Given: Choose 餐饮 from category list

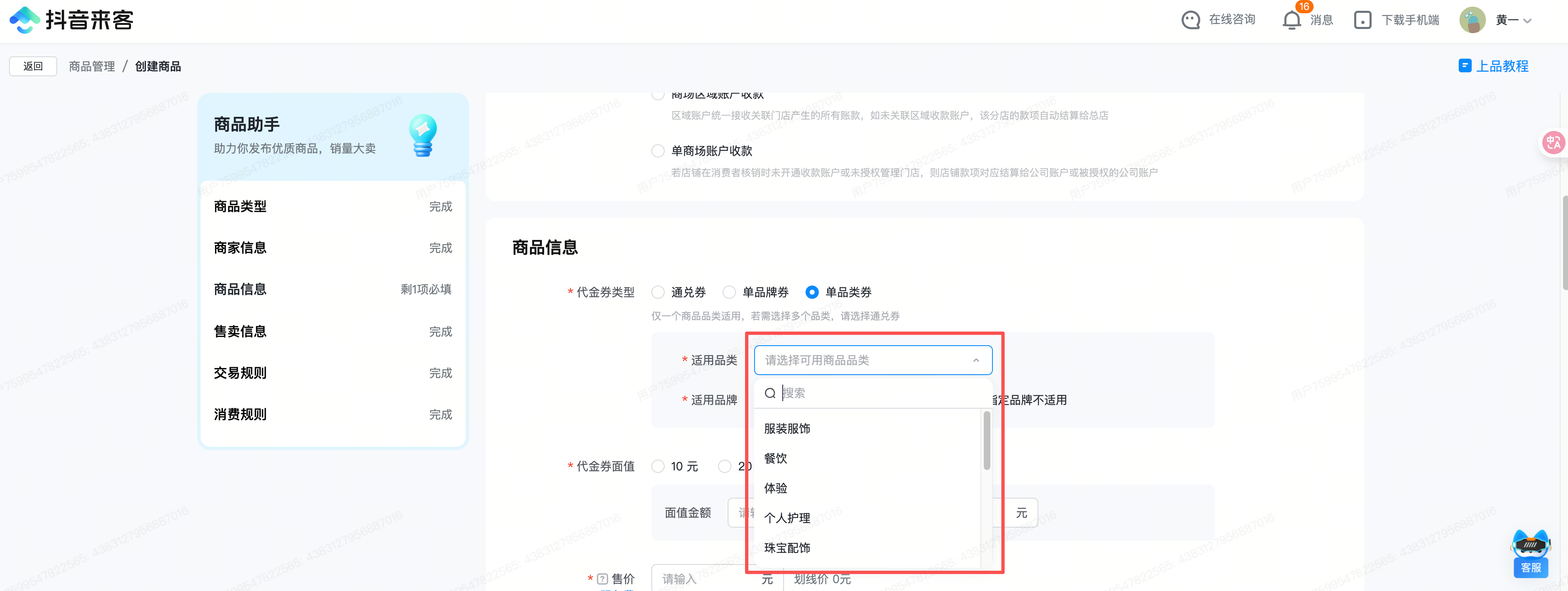Looking at the screenshot, I should 775,458.
